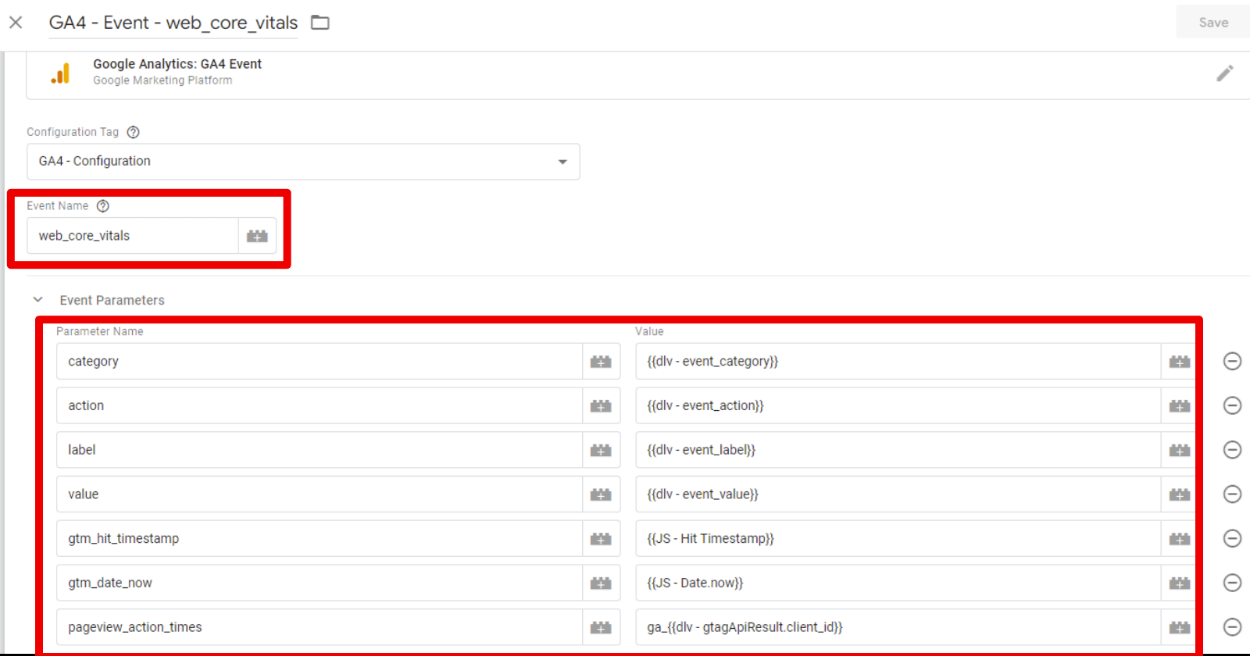Insert variable for the category parameter name
This screenshot has width=1250, height=656.
point(601,361)
